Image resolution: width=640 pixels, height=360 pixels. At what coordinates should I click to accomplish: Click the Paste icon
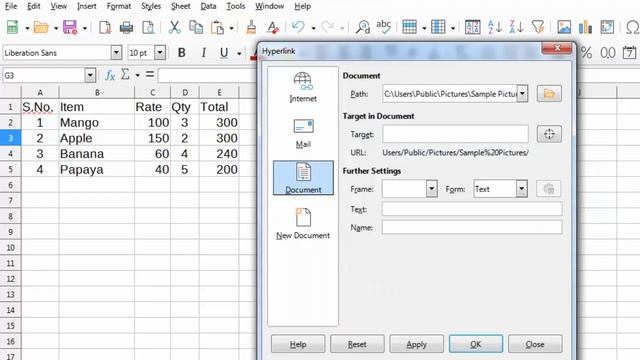click(x=217, y=27)
